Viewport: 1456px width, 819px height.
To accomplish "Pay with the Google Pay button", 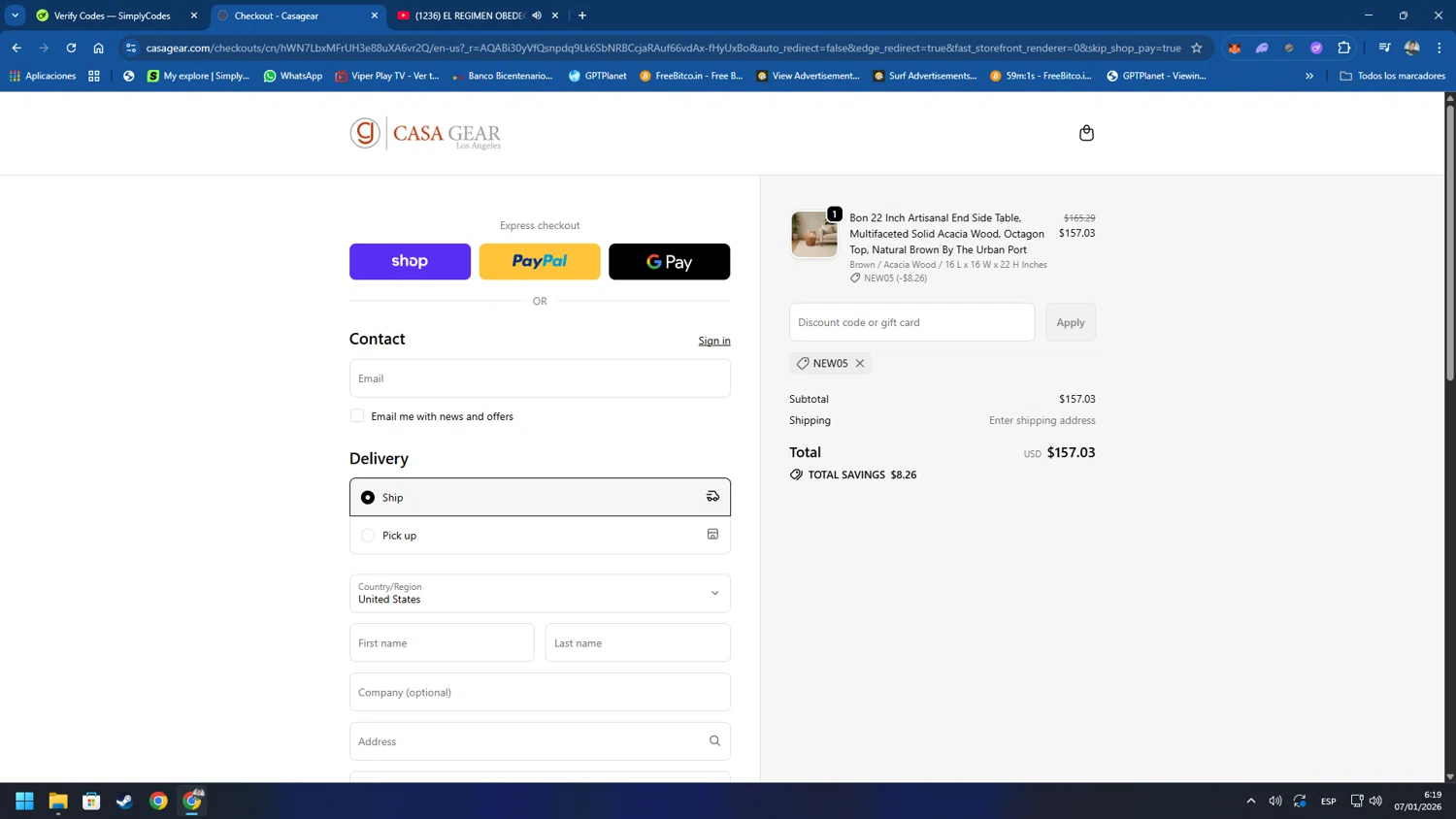I will (669, 261).
